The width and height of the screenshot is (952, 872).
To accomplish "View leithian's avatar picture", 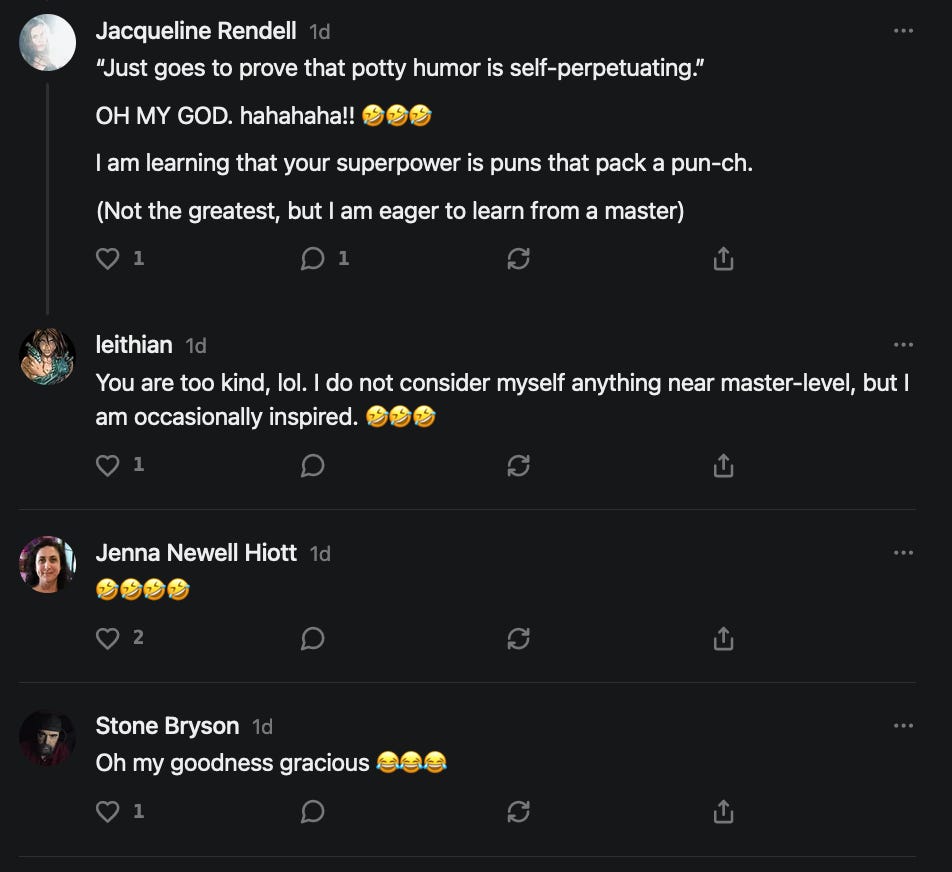I will tap(47, 356).
